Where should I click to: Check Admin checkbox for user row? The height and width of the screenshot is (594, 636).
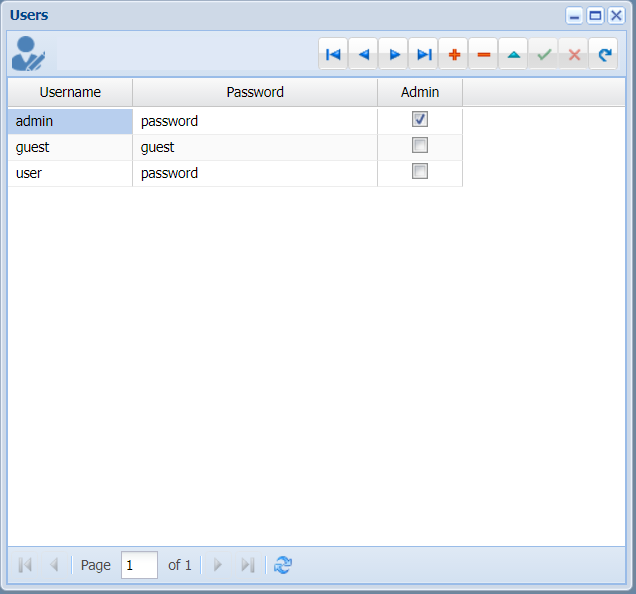pos(420,172)
